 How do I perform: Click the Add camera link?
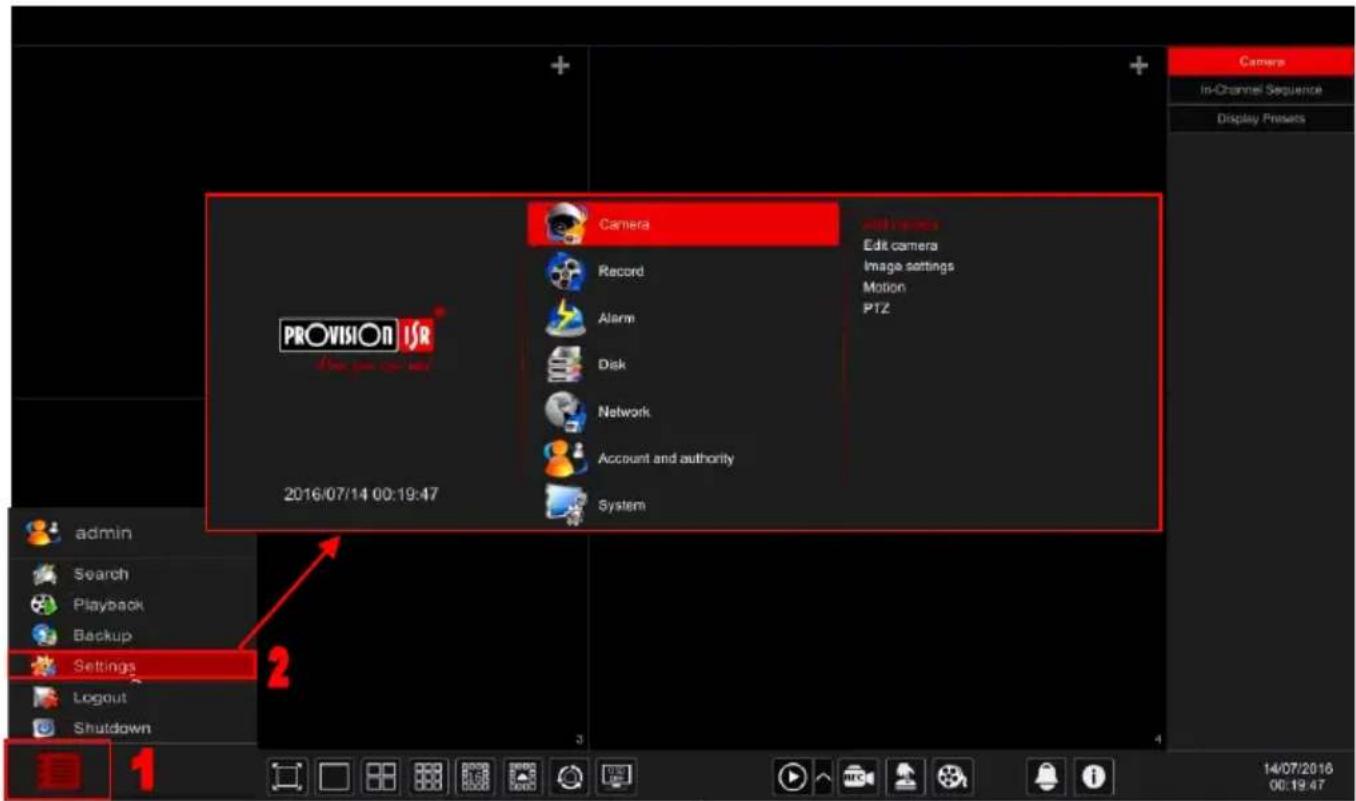pyautogui.click(x=900, y=224)
